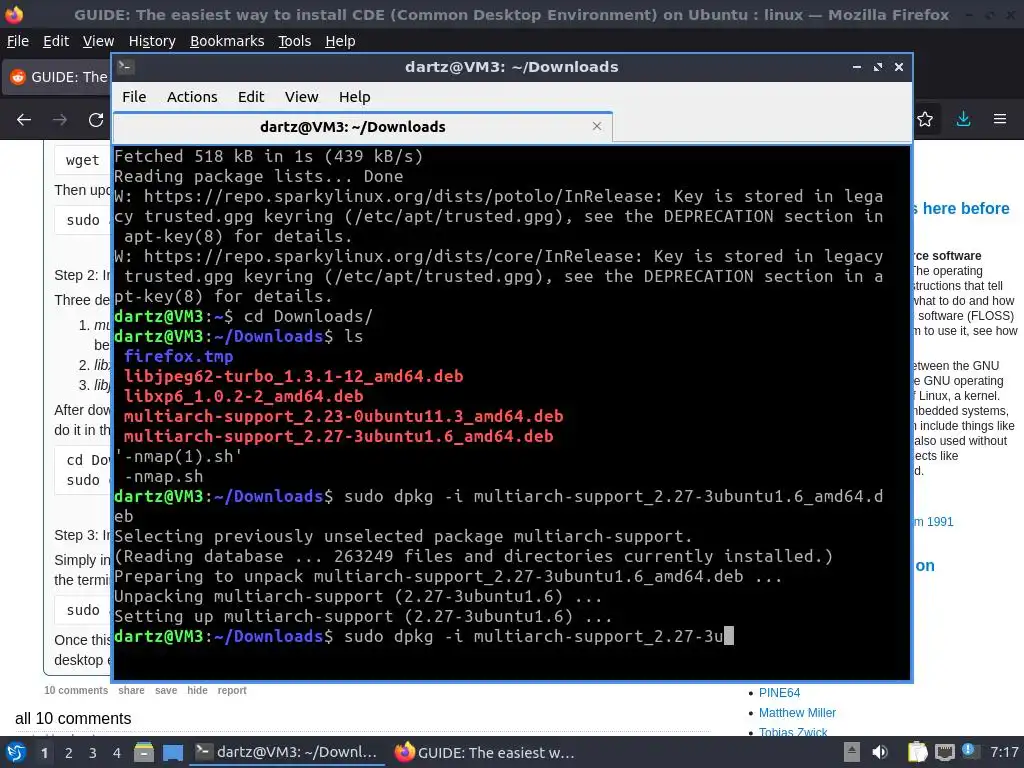Viewport: 1024px width, 768px height.
Task: Open the Matthew Miller sidebar link
Action: (x=797, y=713)
